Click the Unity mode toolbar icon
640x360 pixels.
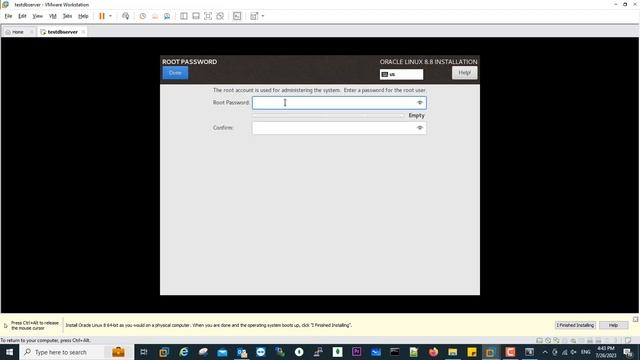pyautogui.click(x=220, y=16)
